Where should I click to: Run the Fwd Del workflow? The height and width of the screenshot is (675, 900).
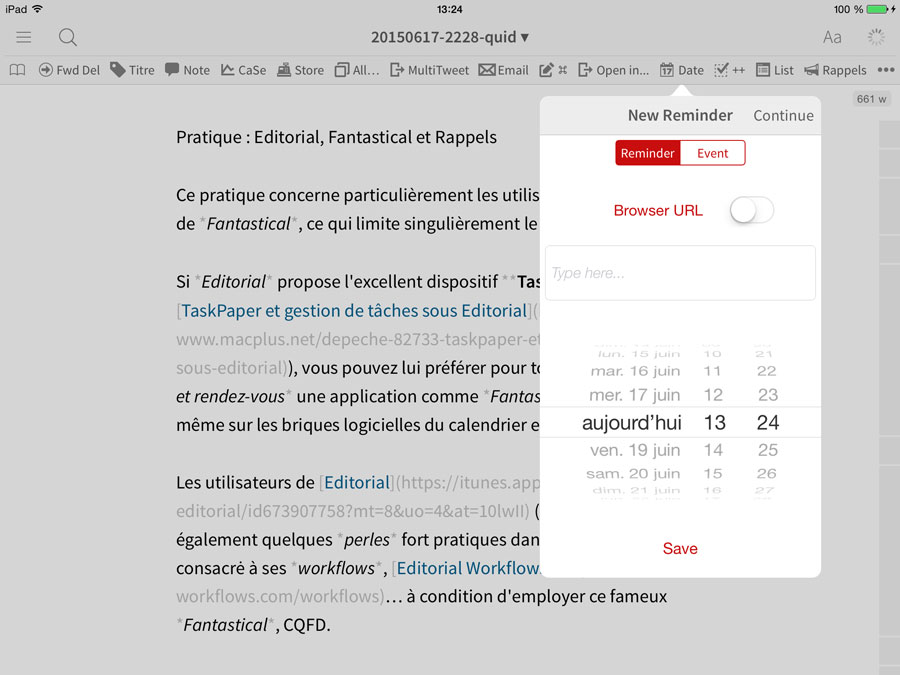pos(69,70)
